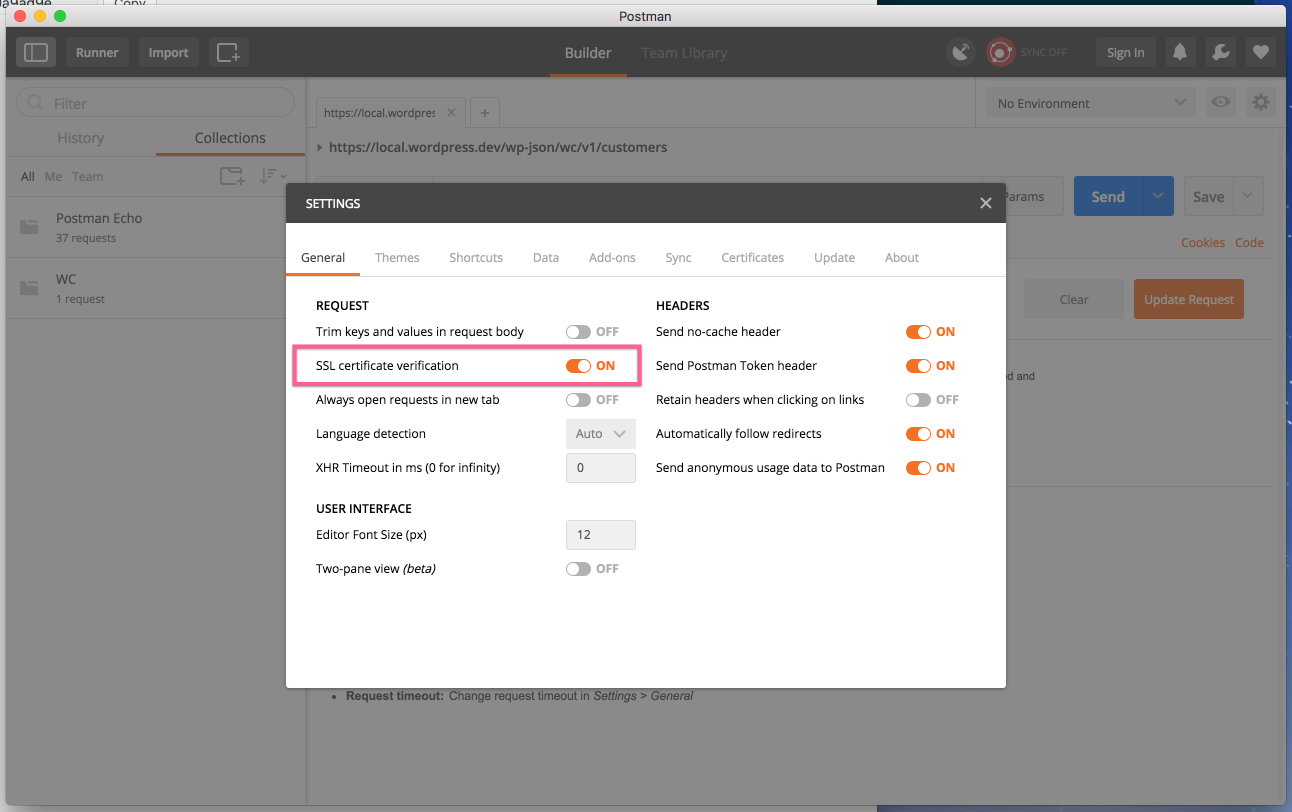Click the environment quick look eye icon
This screenshot has width=1292, height=812.
(1220, 103)
